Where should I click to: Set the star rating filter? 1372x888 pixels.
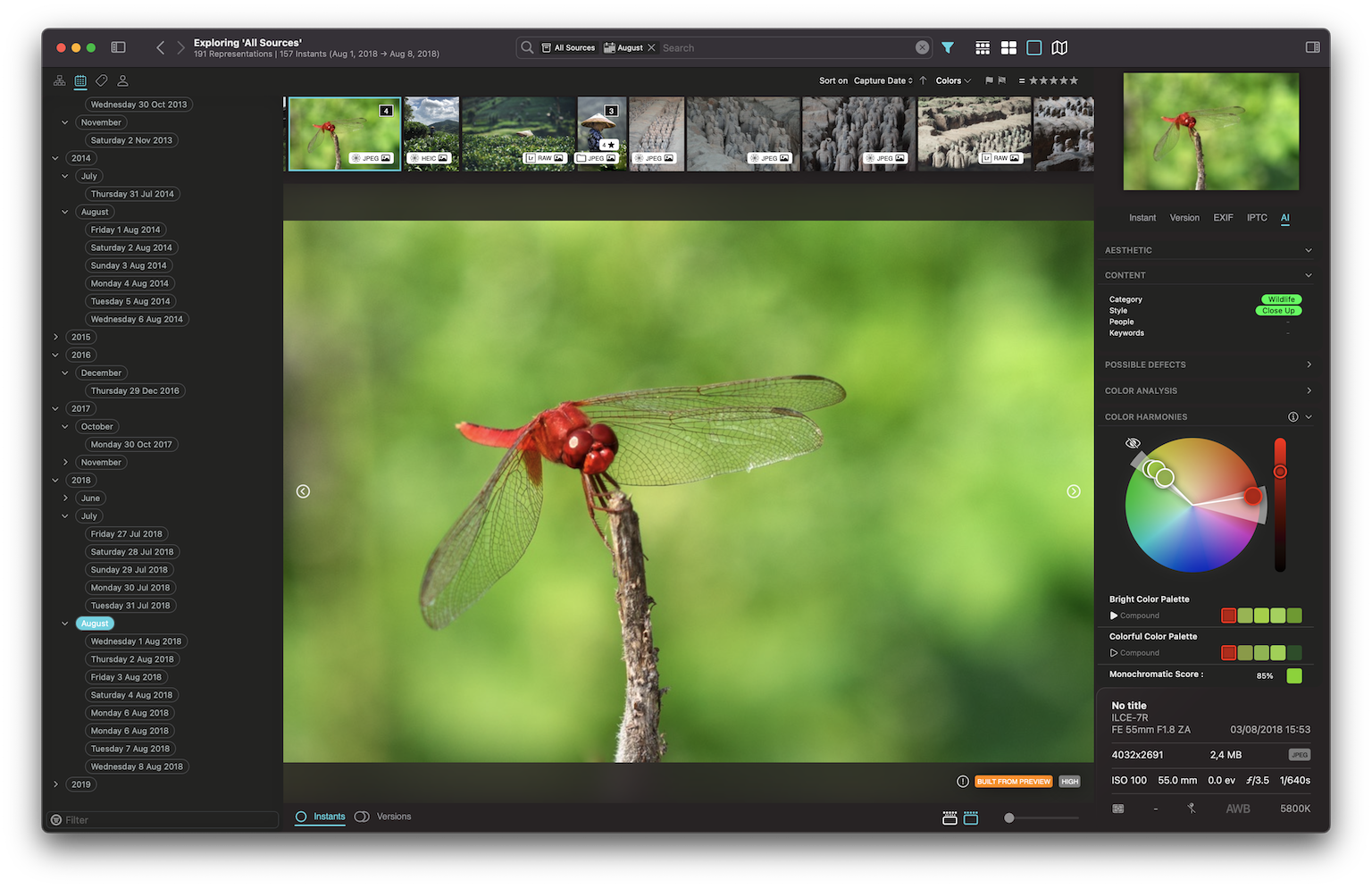point(1053,80)
